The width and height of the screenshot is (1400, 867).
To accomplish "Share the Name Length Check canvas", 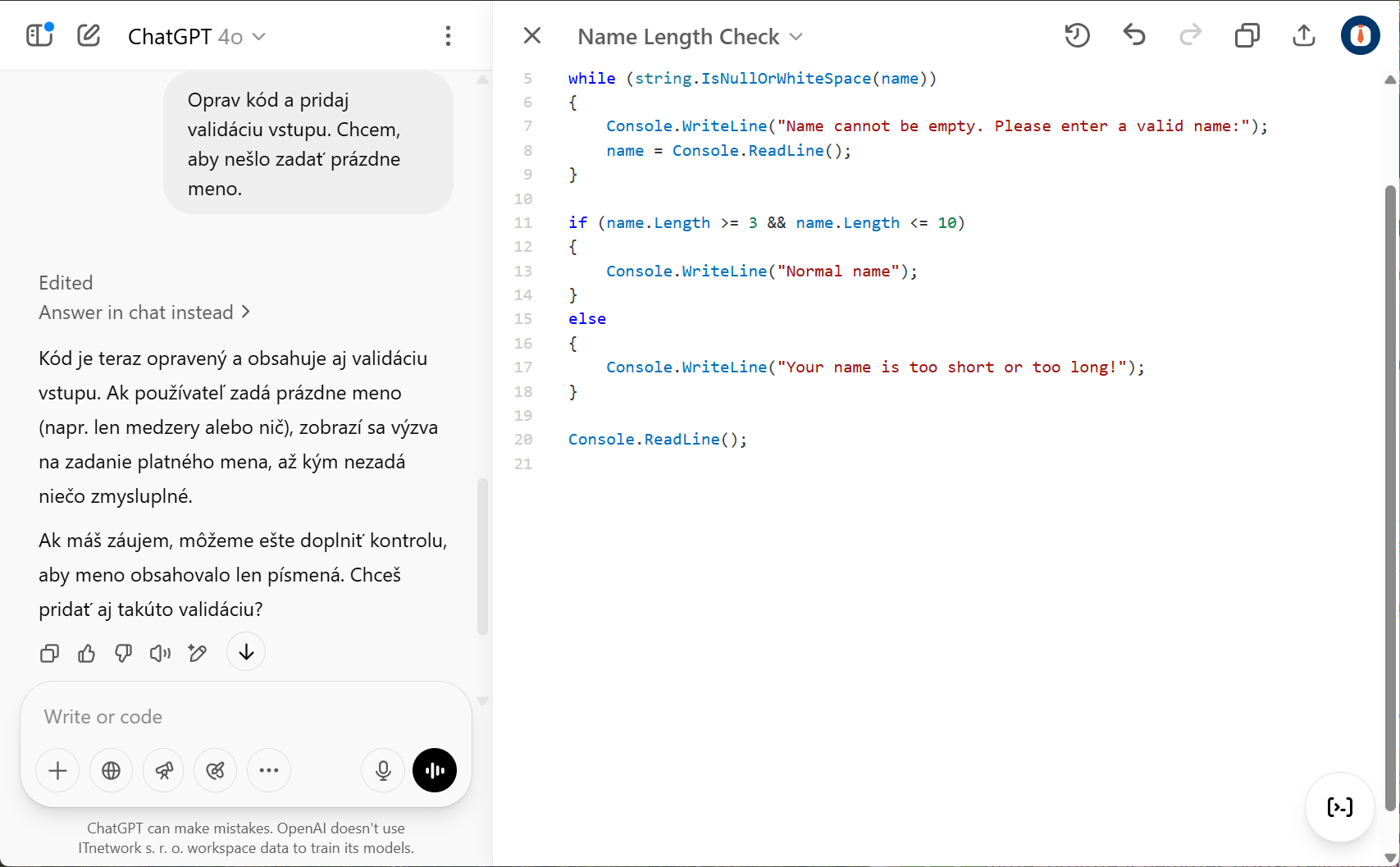I will point(1303,35).
